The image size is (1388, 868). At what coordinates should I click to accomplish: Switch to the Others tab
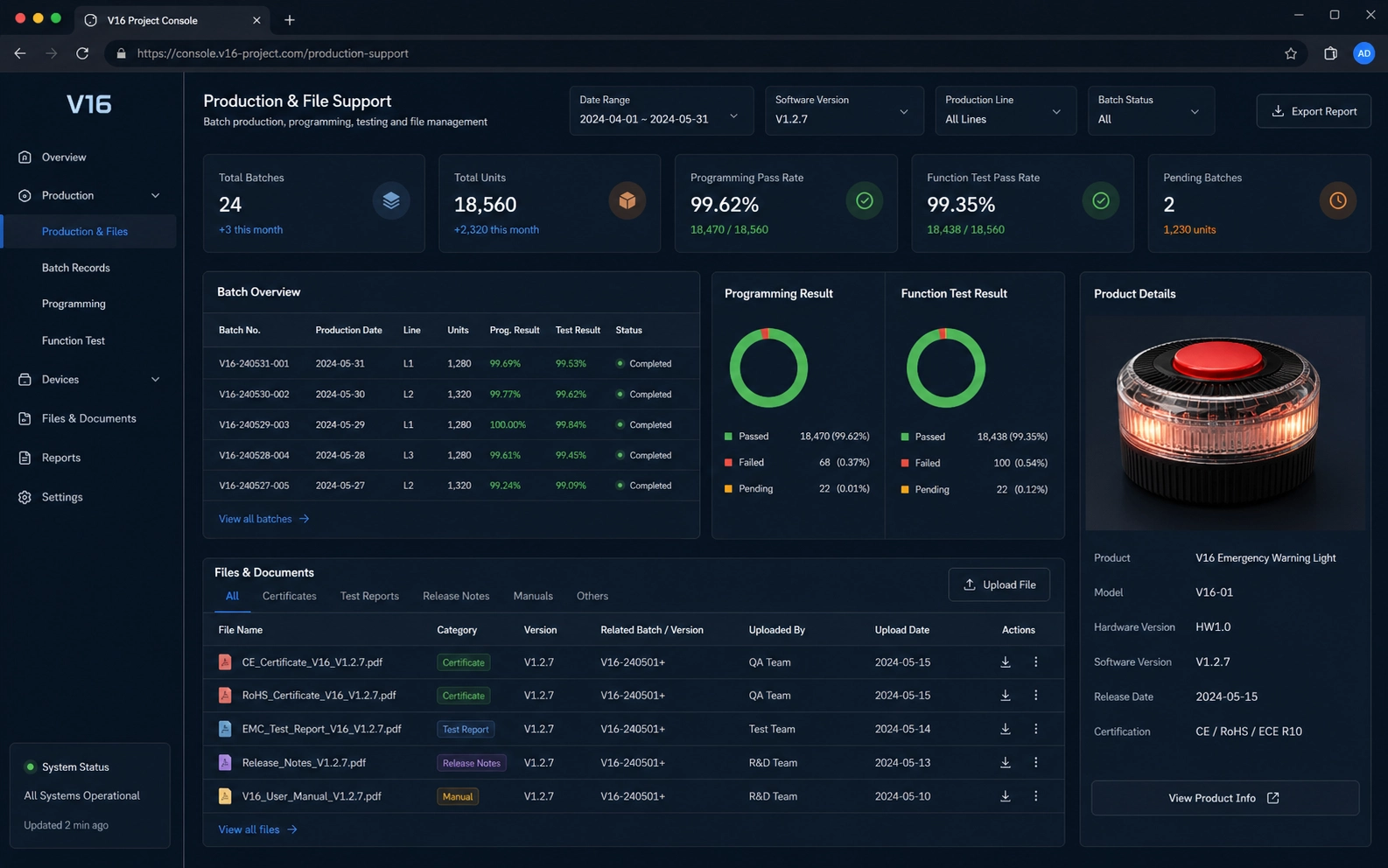coord(592,596)
